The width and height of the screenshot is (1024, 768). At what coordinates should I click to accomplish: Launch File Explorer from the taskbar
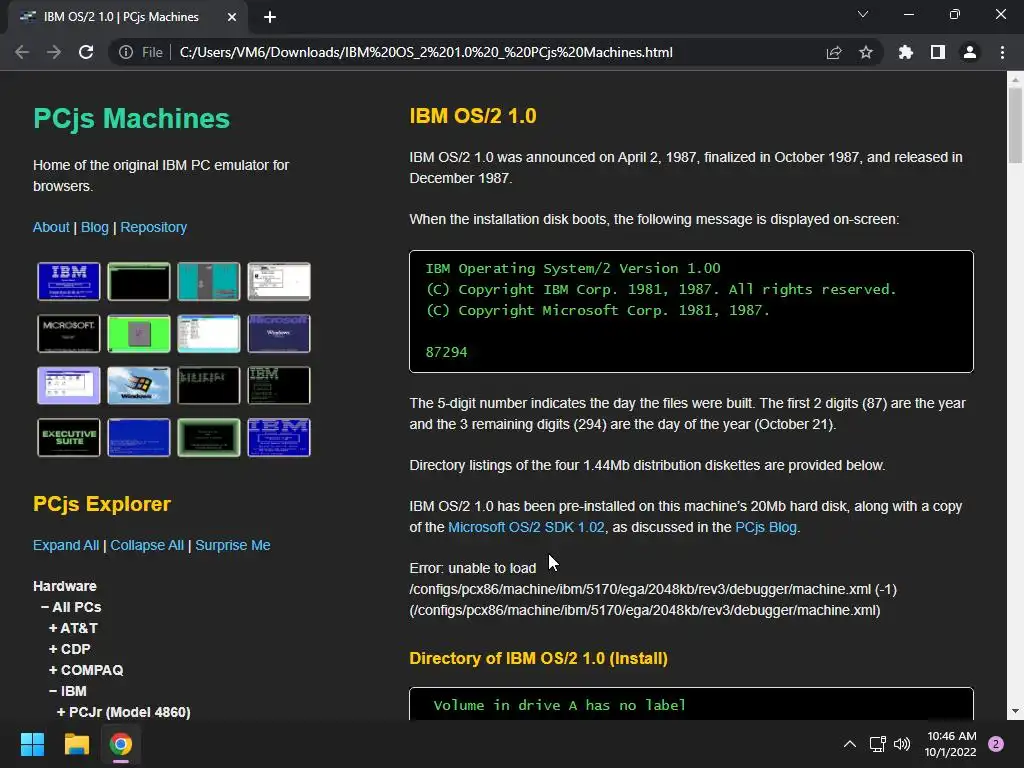tap(76, 744)
